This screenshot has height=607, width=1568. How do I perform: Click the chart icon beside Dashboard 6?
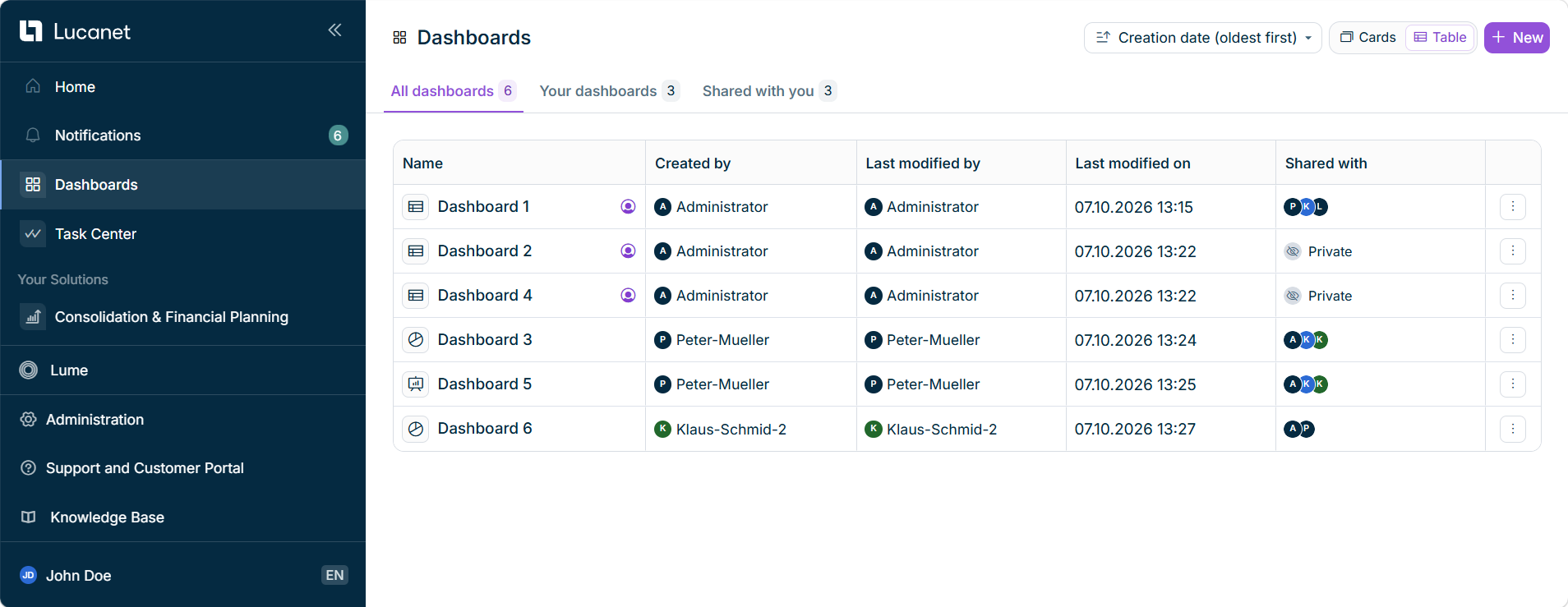click(416, 429)
